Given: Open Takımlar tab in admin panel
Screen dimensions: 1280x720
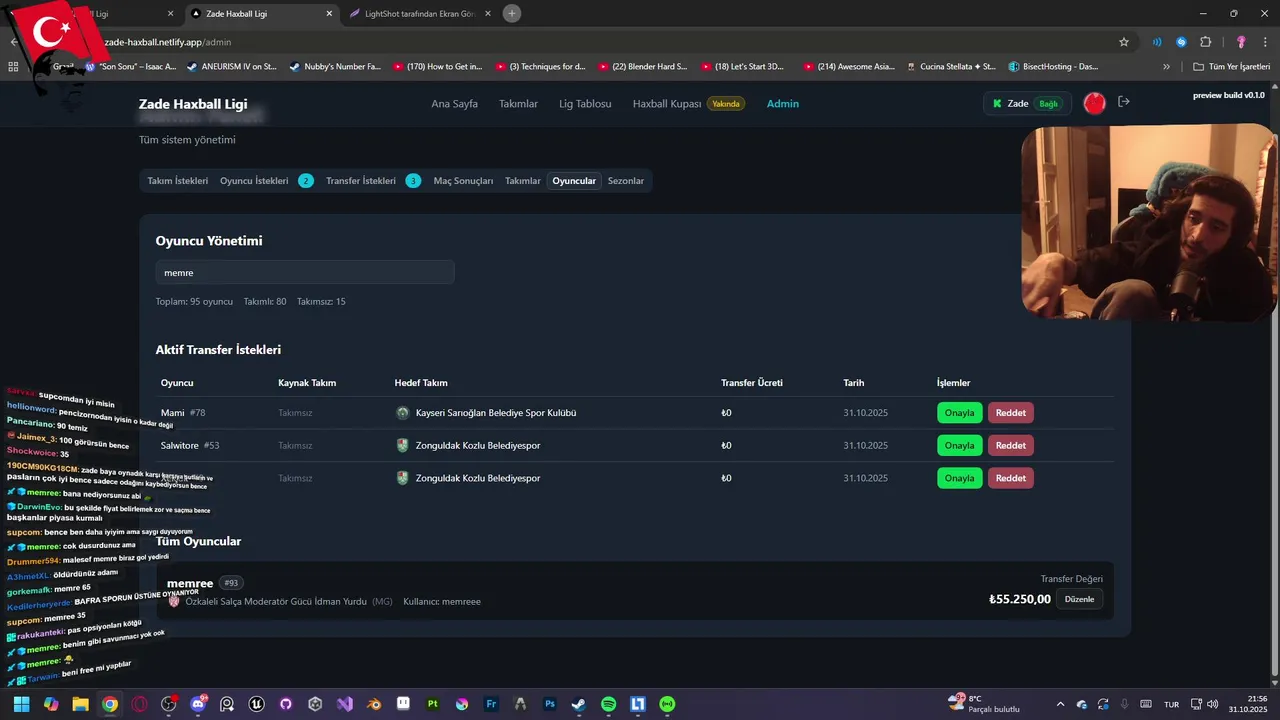Looking at the screenshot, I should 523,181.
